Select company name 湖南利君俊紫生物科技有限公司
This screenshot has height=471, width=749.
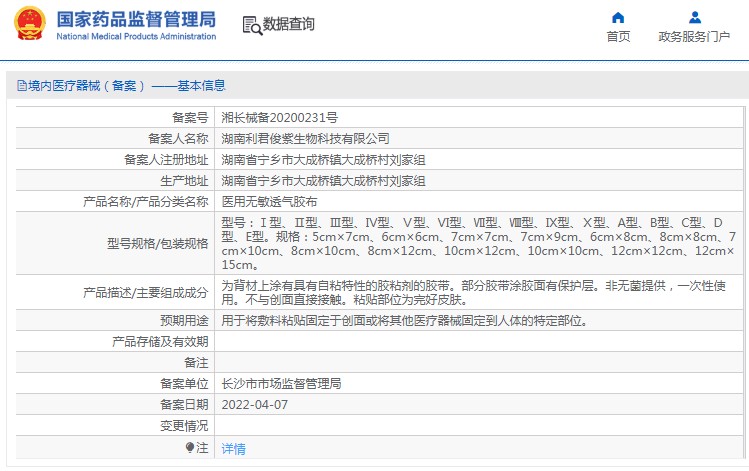pos(305,139)
